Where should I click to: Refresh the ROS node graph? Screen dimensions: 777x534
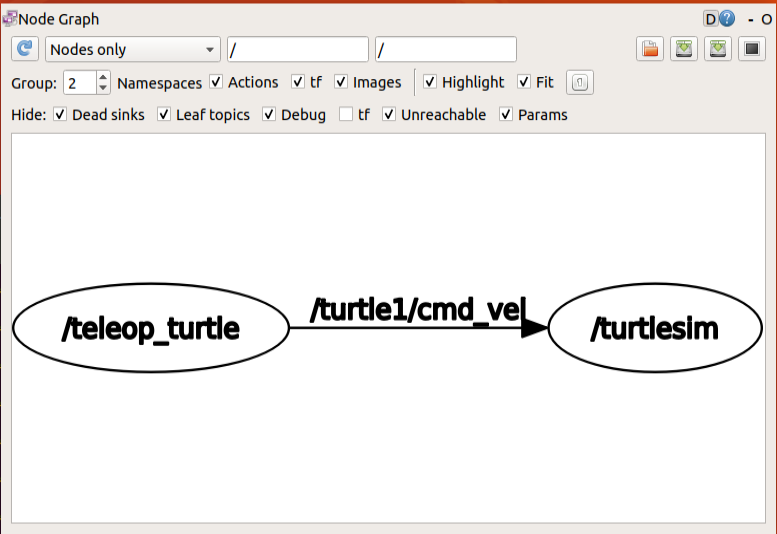tap(25, 49)
